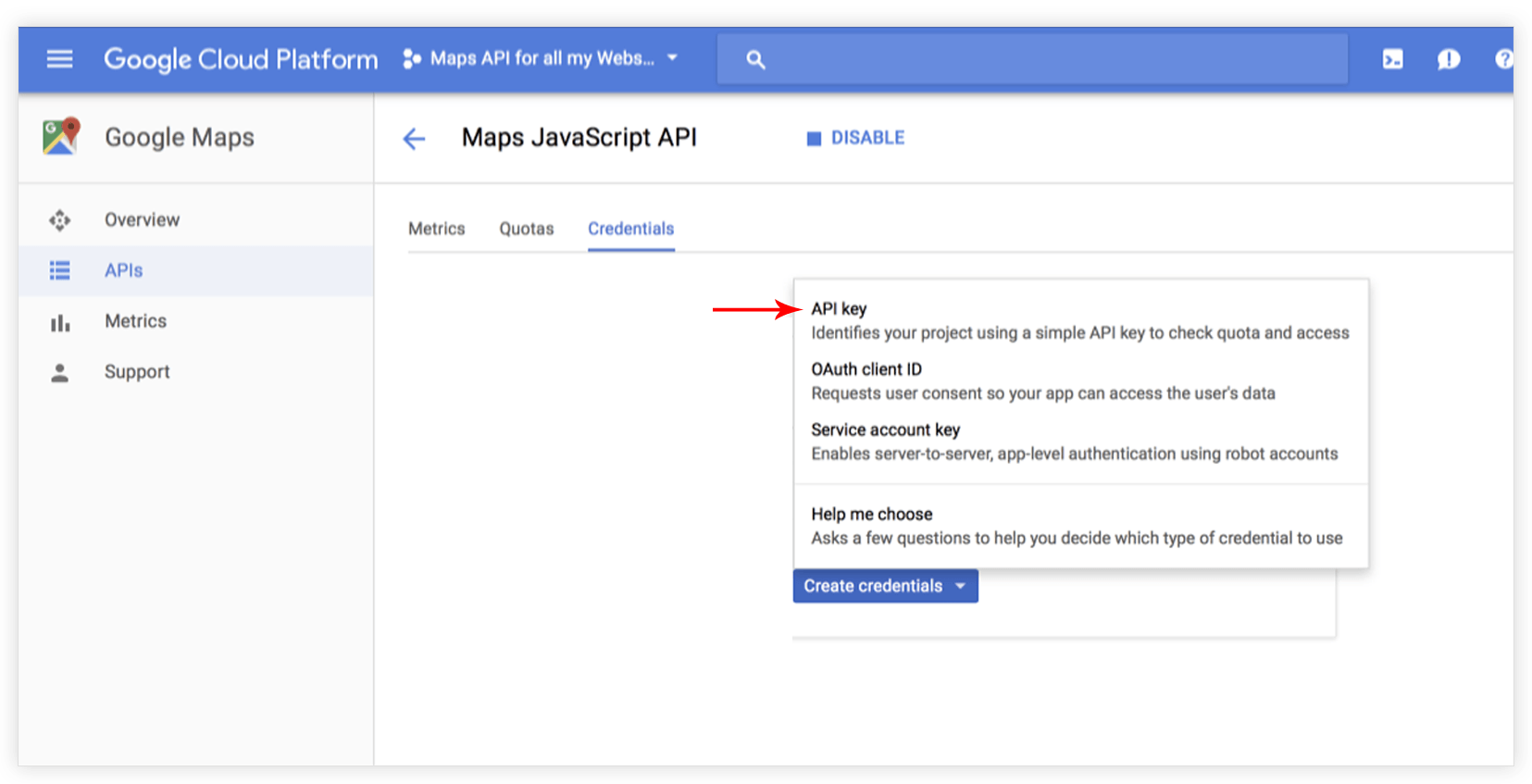1532x784 pixels.
Task: Click the Overview sidebar icon
Action: click(60, 220)
